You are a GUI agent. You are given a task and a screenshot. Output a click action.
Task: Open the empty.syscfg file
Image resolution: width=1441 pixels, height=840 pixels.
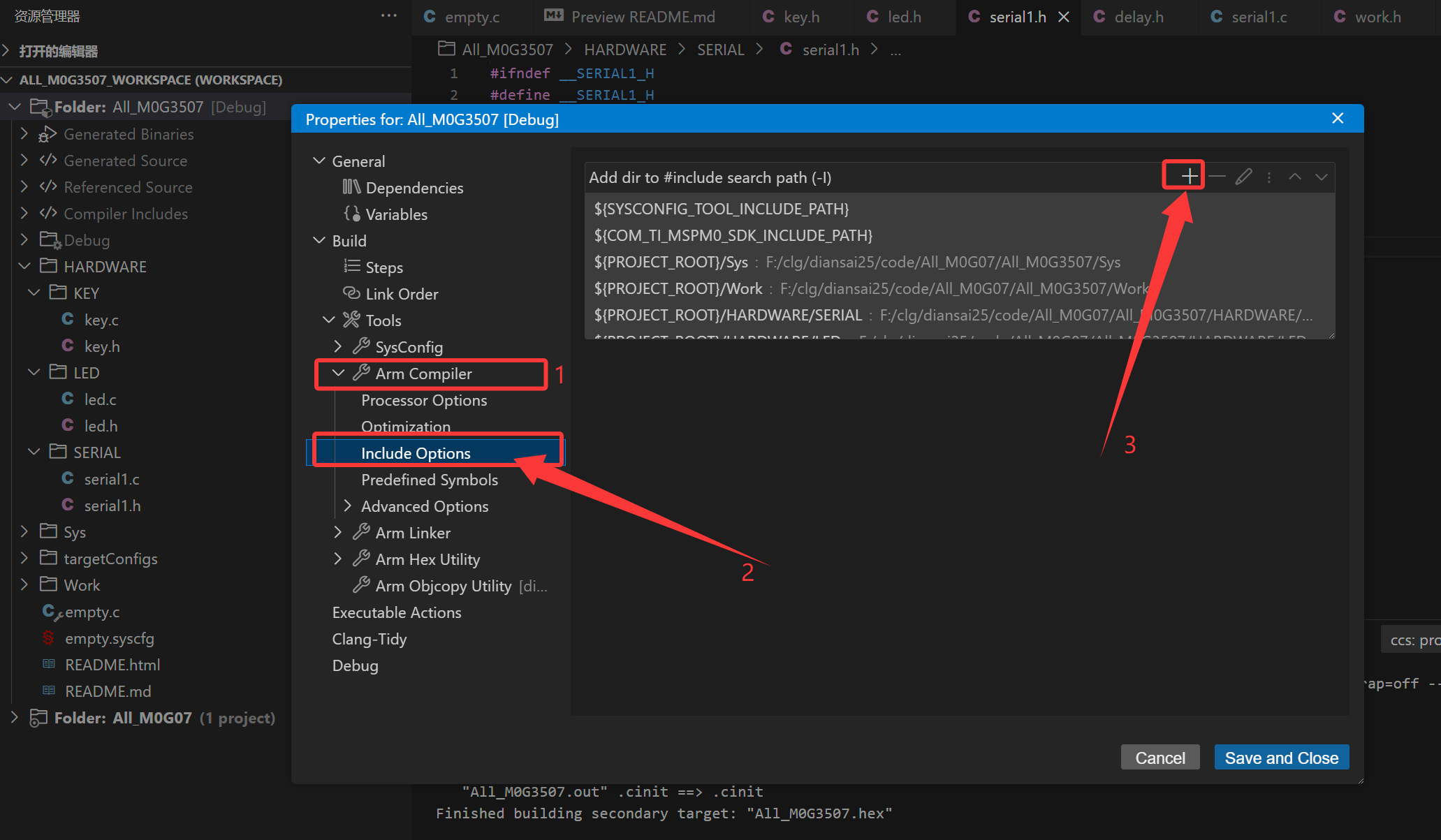tap(109, 638)
